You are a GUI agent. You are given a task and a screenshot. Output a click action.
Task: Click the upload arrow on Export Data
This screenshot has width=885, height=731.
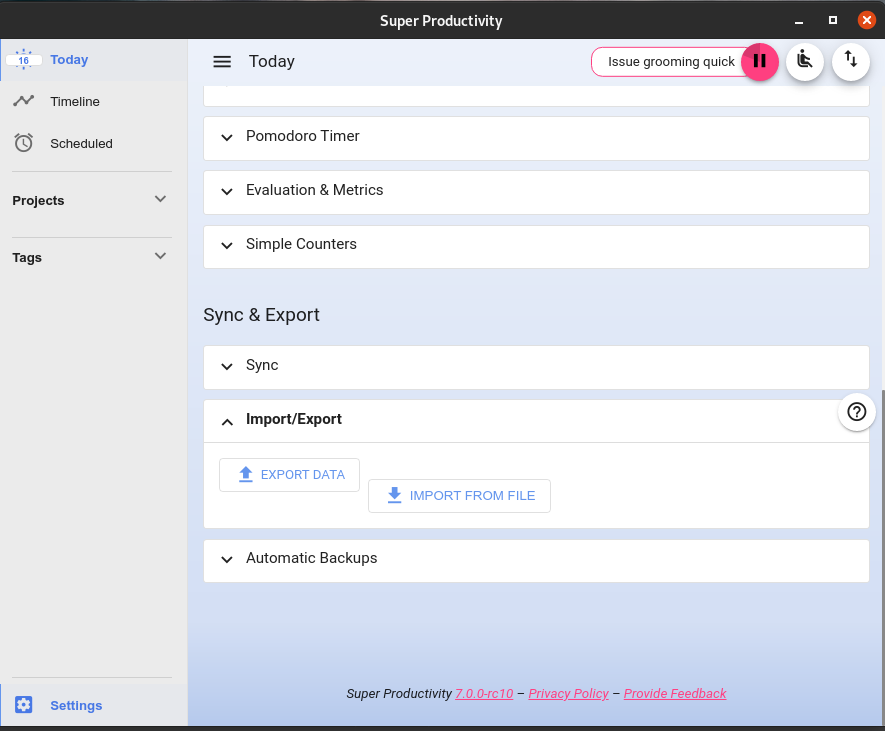click(246, 474)
